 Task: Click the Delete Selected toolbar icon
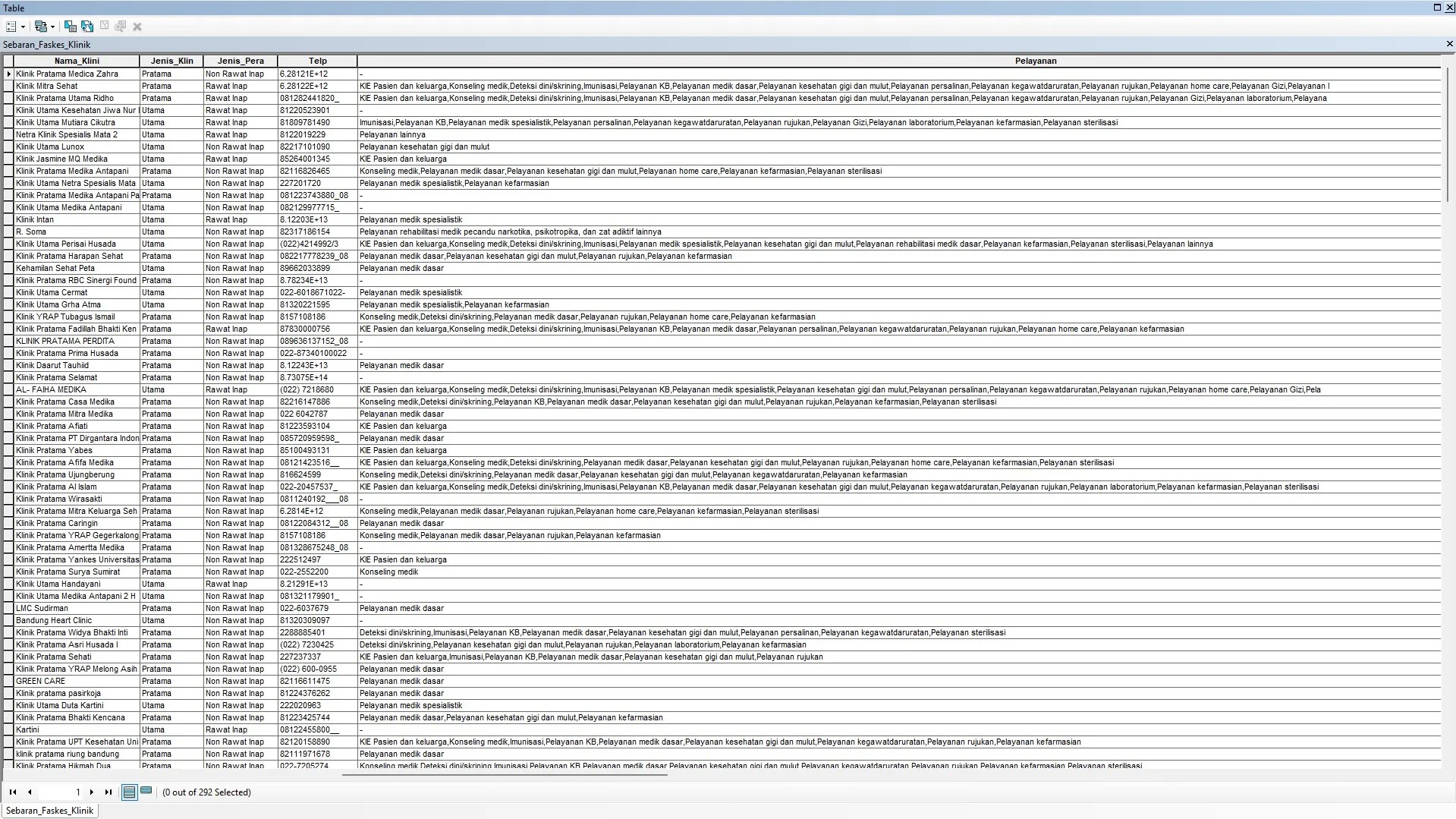(x=137, y=27)
